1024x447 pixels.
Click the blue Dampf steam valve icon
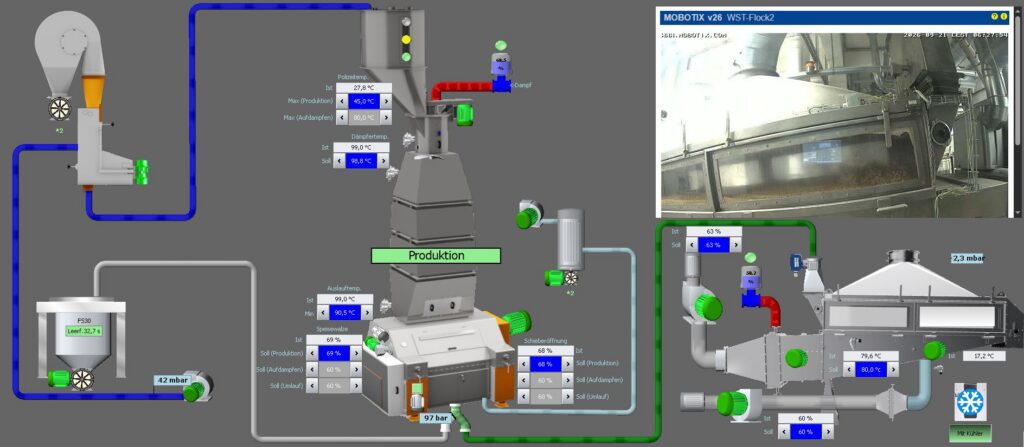pyautogui.click(x=502, y=84)
